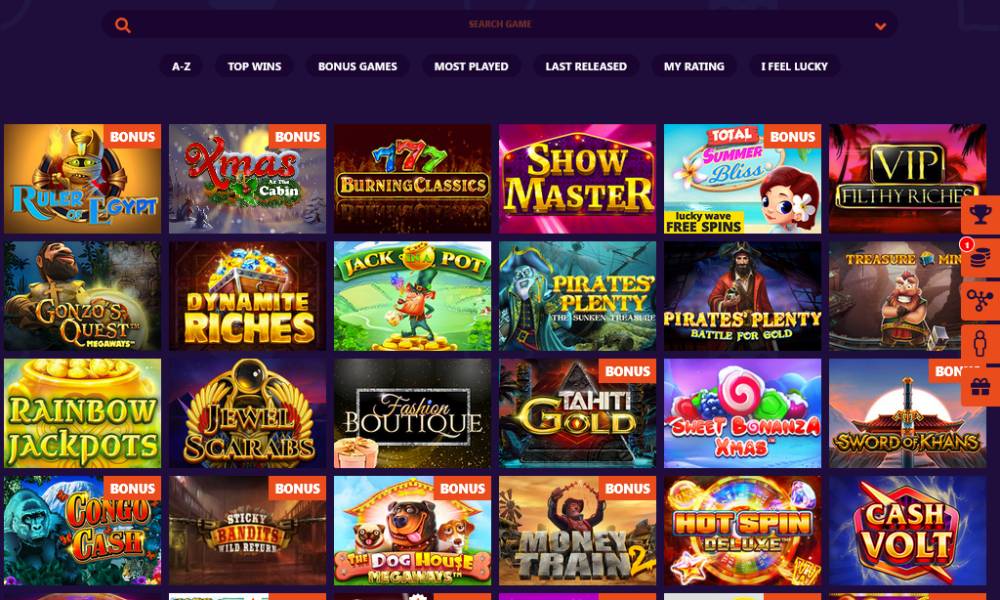Select the Last Released filter

click(586, 66)
